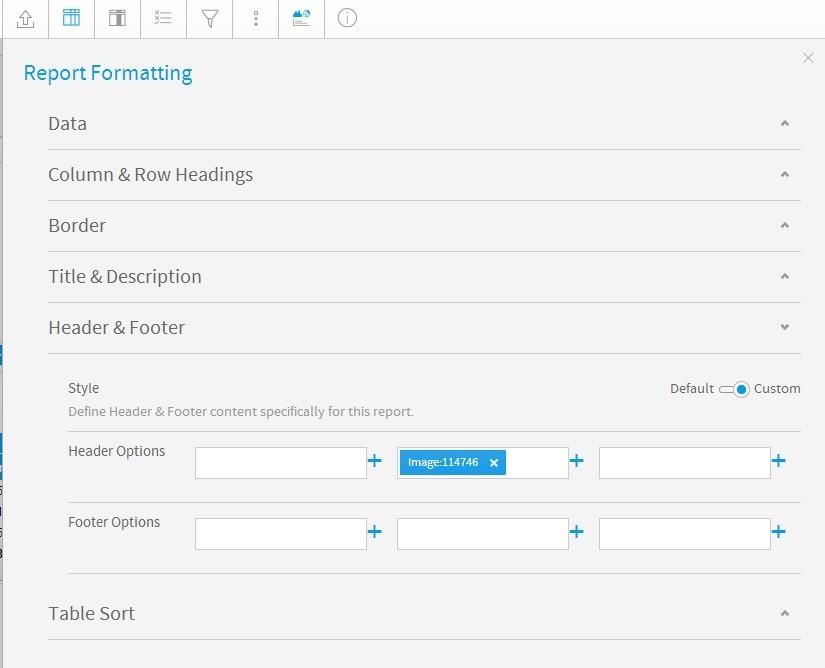Viewport: 825px width, 668px height.
Task: Collapse the Data section
Action: pyautogui.click(x=784, y=122)
